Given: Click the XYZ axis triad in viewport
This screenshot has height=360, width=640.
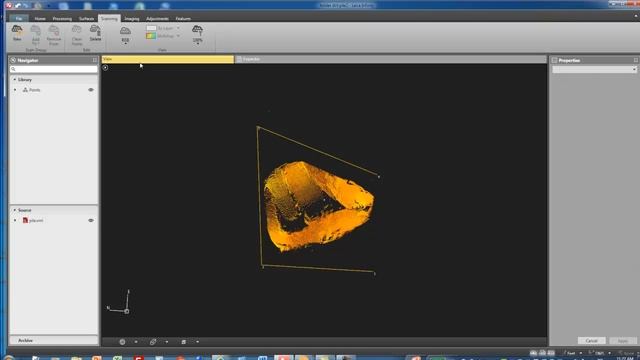Looking at the screenshot, I should click(x=119, y=302).
